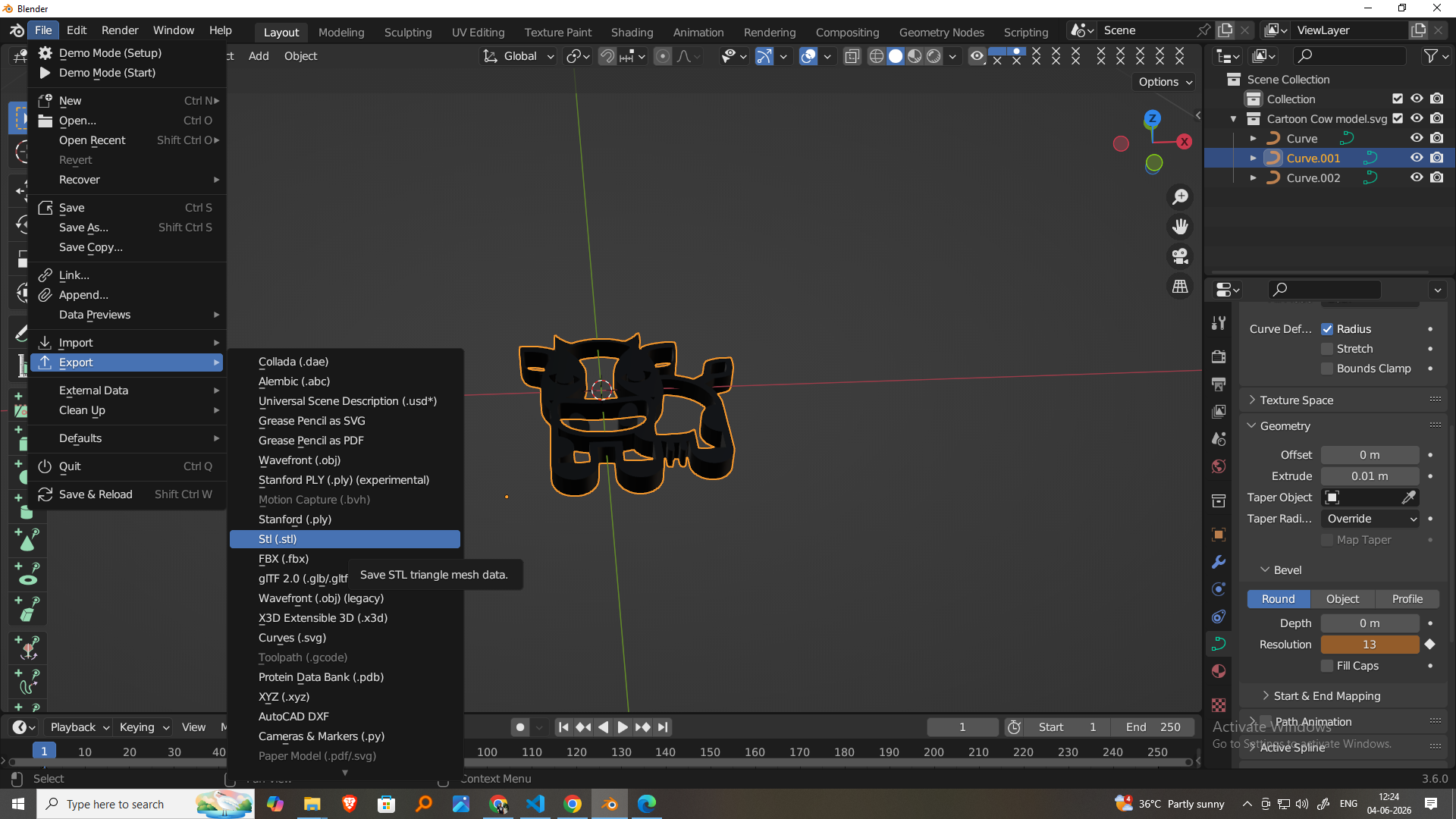Open the viewport Options dropdown
The width and height of the screenshot is (1456, 819).
pyautogui.click(x=1165, y=82)
